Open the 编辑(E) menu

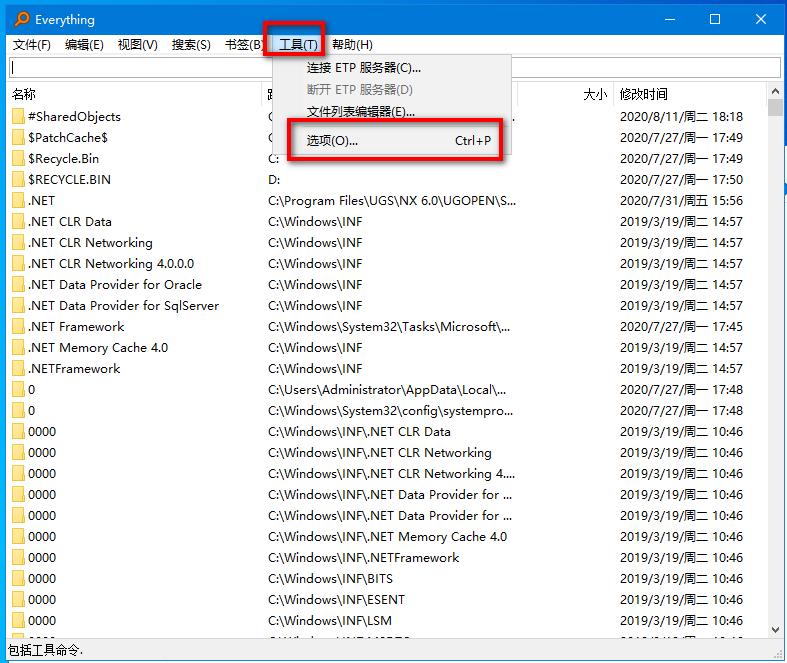(x=84, y=45)
